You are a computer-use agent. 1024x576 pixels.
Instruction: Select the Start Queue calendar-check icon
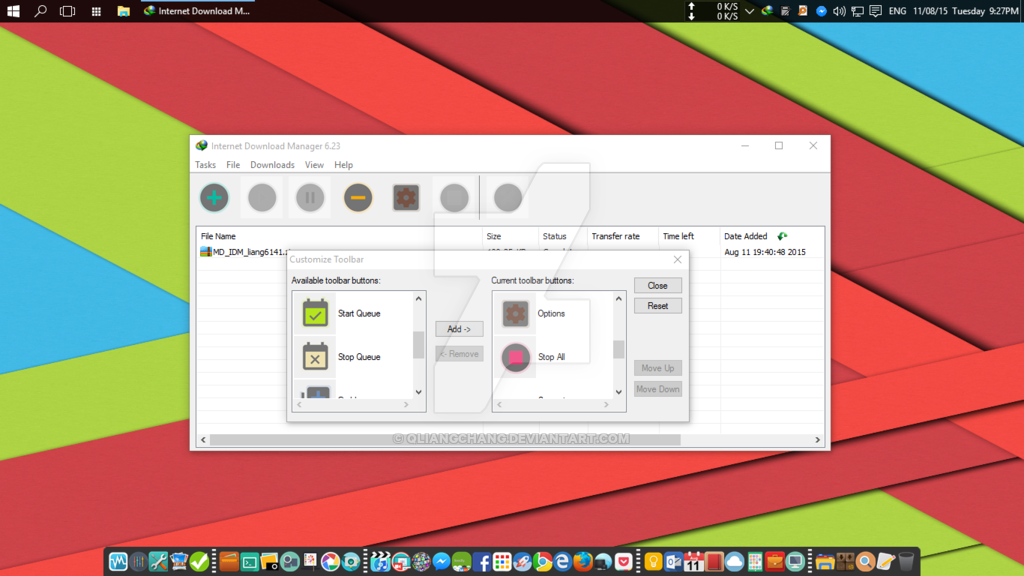tap(315, 313)
